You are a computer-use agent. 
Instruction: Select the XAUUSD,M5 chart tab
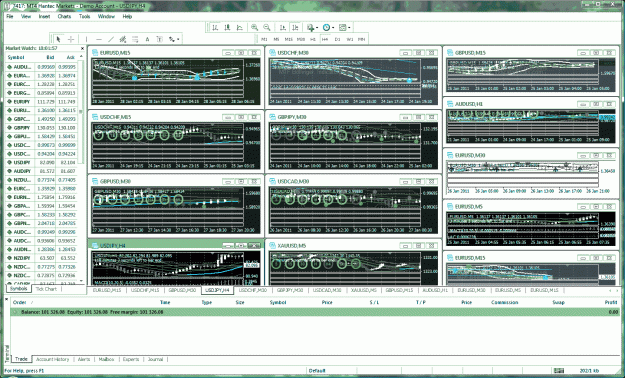[x=364, y=290]
